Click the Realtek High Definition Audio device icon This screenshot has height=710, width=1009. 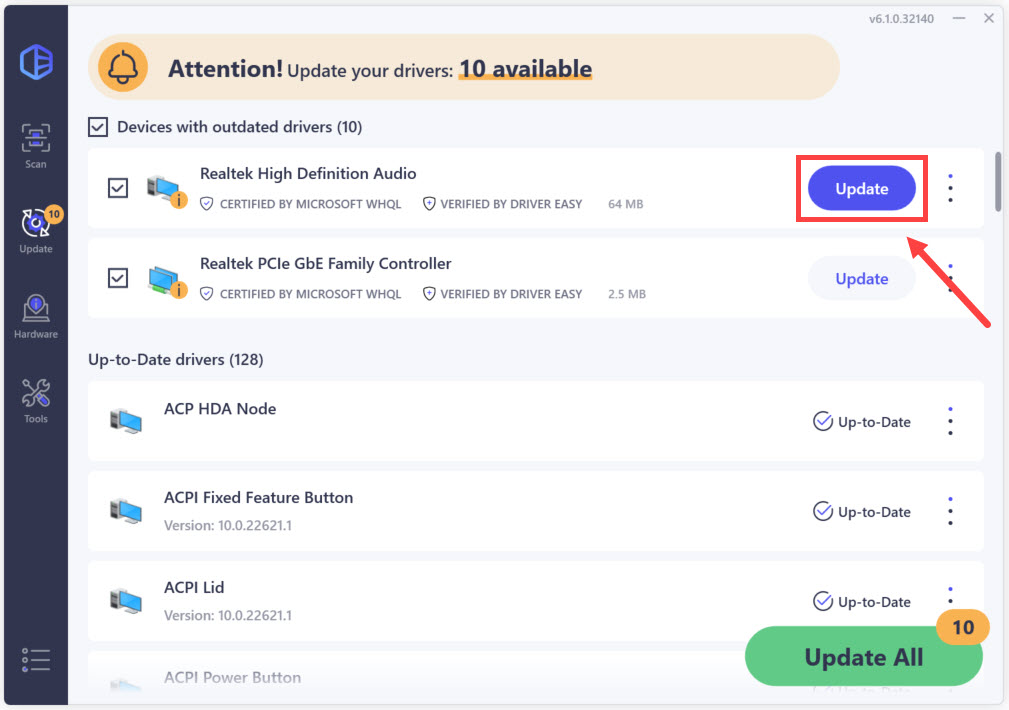(x=166, y=189)
